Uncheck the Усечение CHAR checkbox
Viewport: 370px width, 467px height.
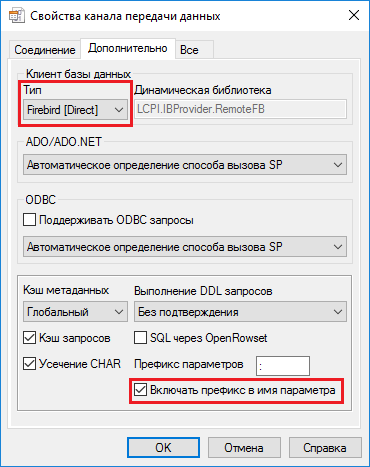(29, 364)
